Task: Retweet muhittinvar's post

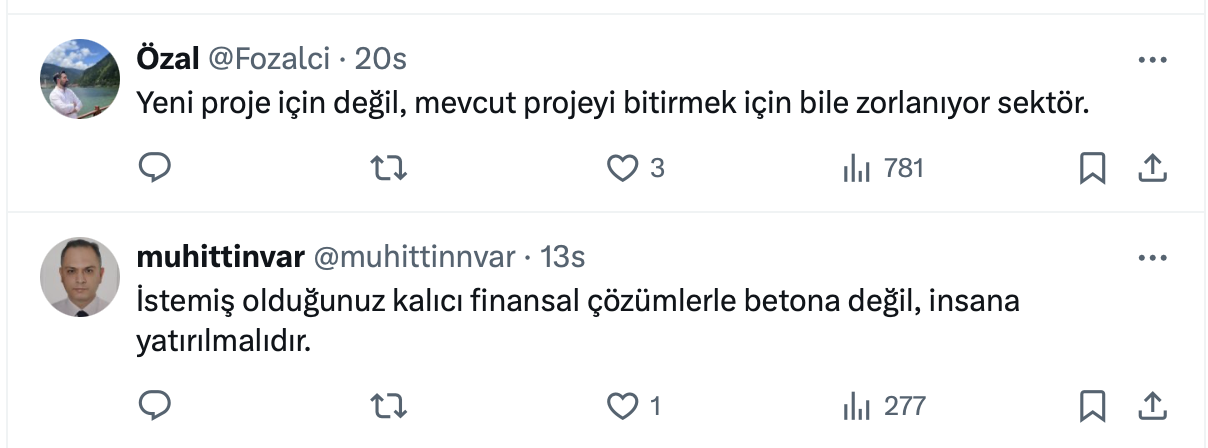Action: click(389, 405)
